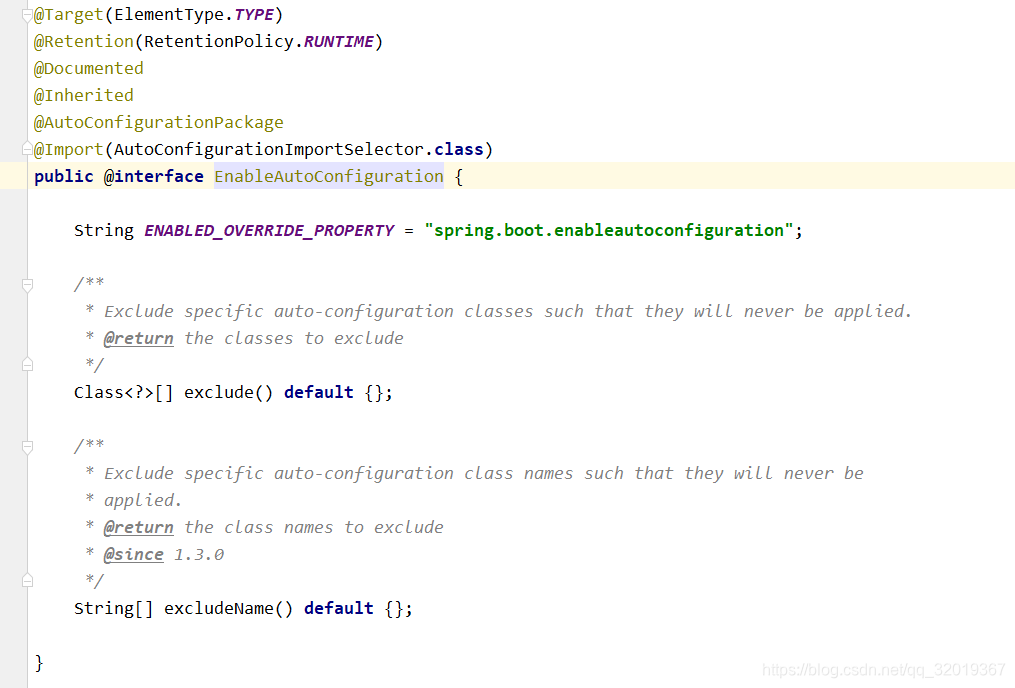
Task: Click 'classes such that they will' comment text
Action: (598, 311)
